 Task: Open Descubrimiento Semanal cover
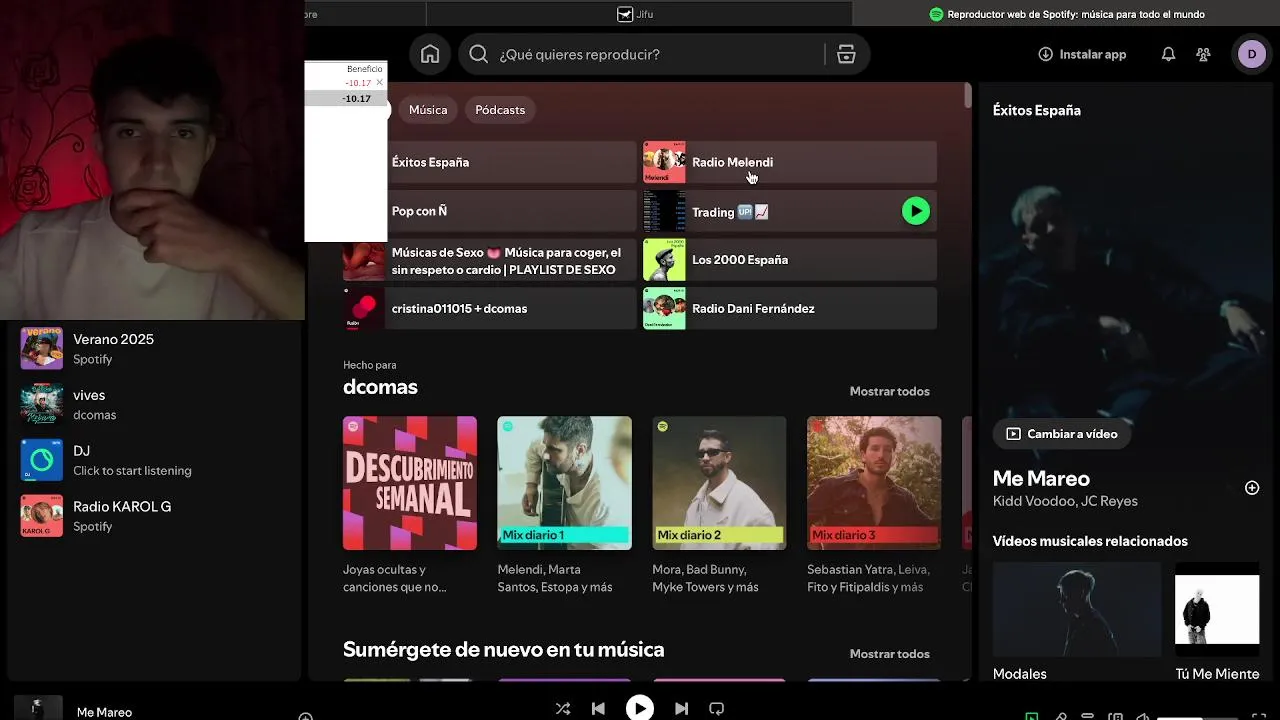click(x=410, y=483)
